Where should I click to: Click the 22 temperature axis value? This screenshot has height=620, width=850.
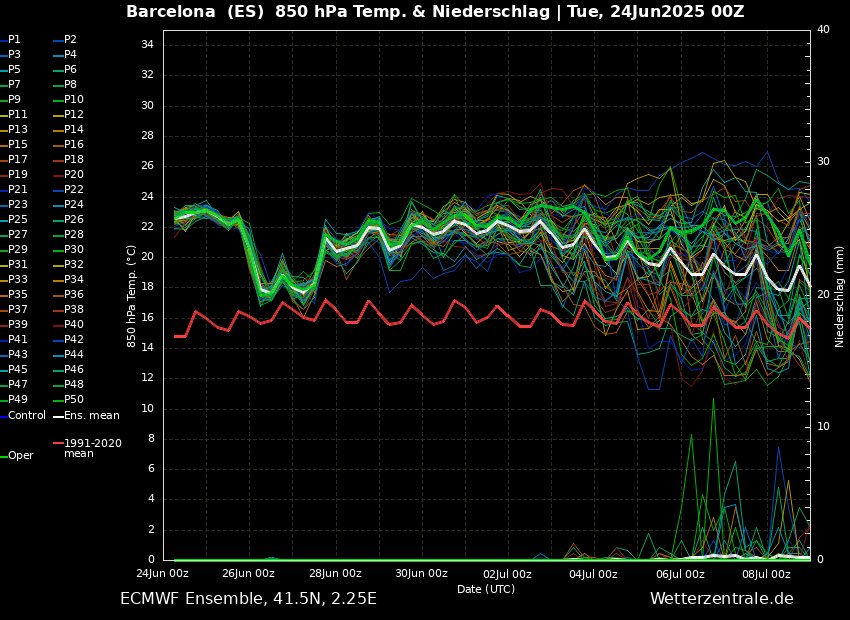[x=147, y=227]
